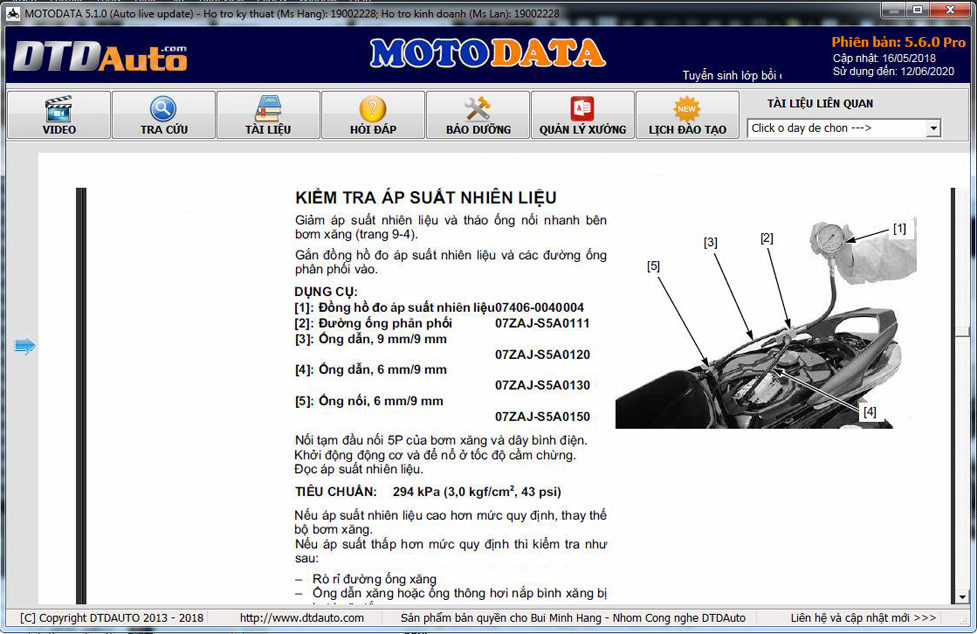977x634 pixels.
Task: Click the 'TIÊU CHUẨN:' label
Action: tap(336, 491)
